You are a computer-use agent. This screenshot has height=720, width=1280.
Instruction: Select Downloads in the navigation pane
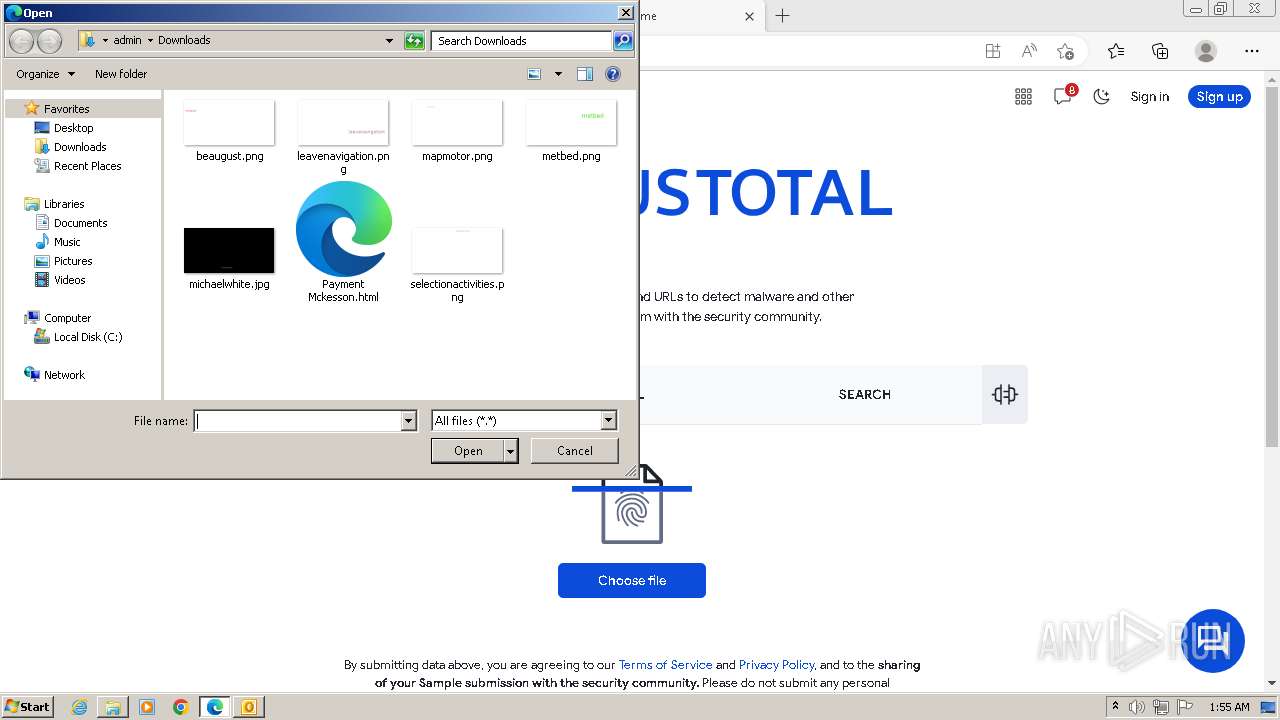coord(79,147)
